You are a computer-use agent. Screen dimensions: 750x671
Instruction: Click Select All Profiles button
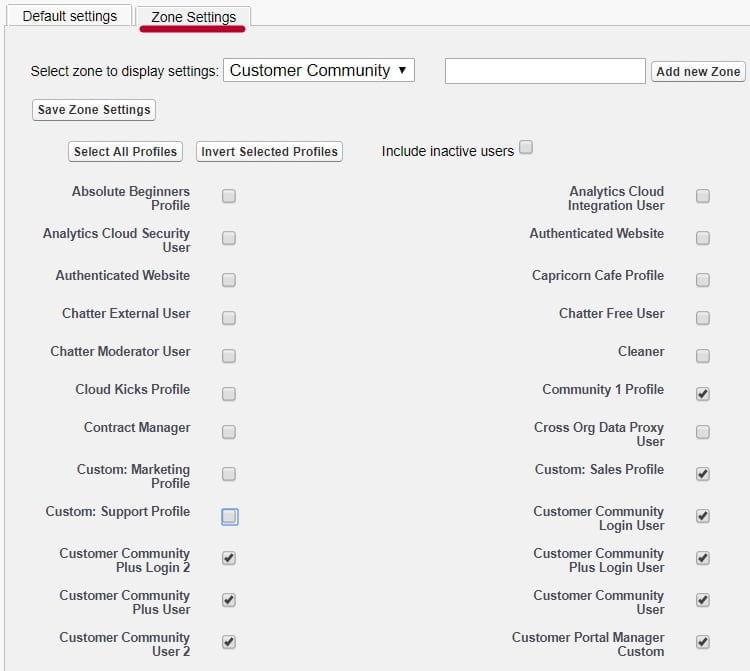(125, 152)
